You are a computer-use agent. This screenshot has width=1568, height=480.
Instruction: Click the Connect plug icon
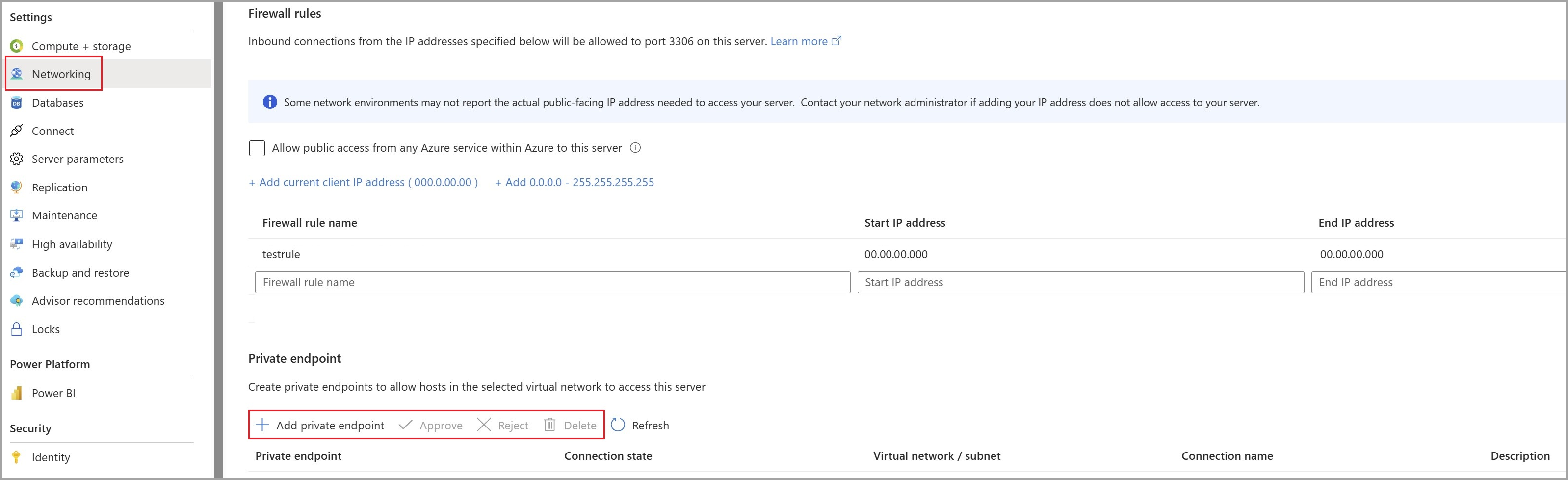tap(16, 131)
